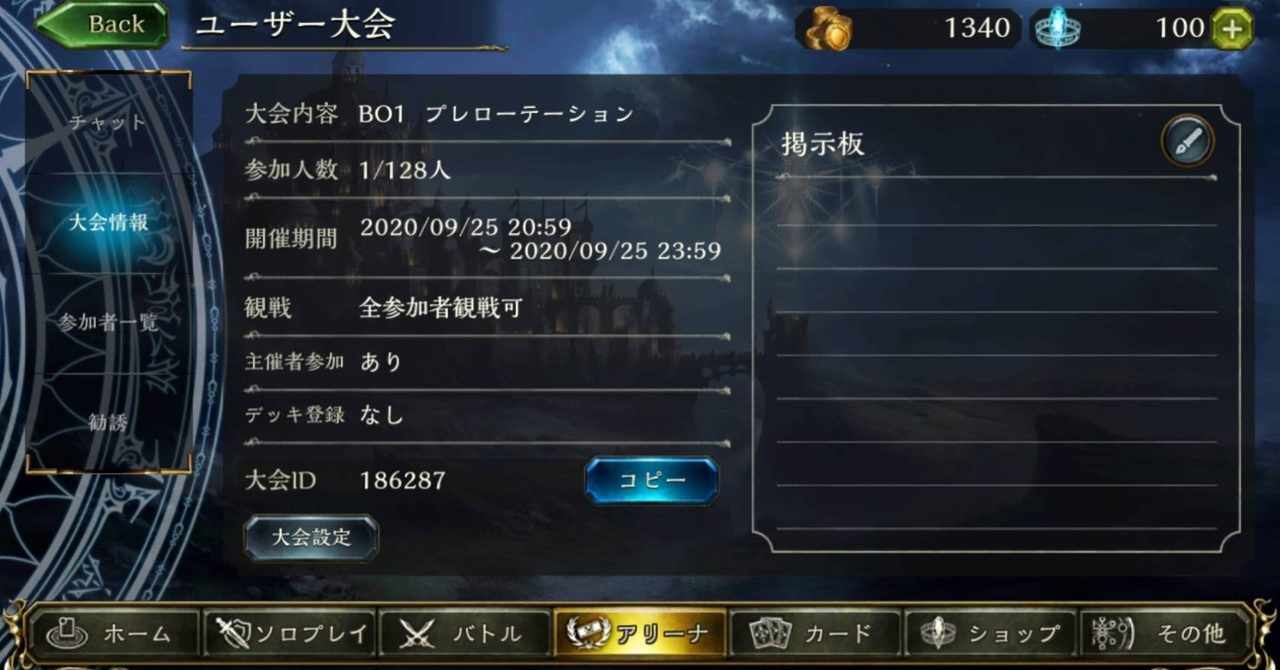This screenshot has height=670, width=1280.
Task: Open ショップ from the bottom bar
Action: tap(991, 633)
